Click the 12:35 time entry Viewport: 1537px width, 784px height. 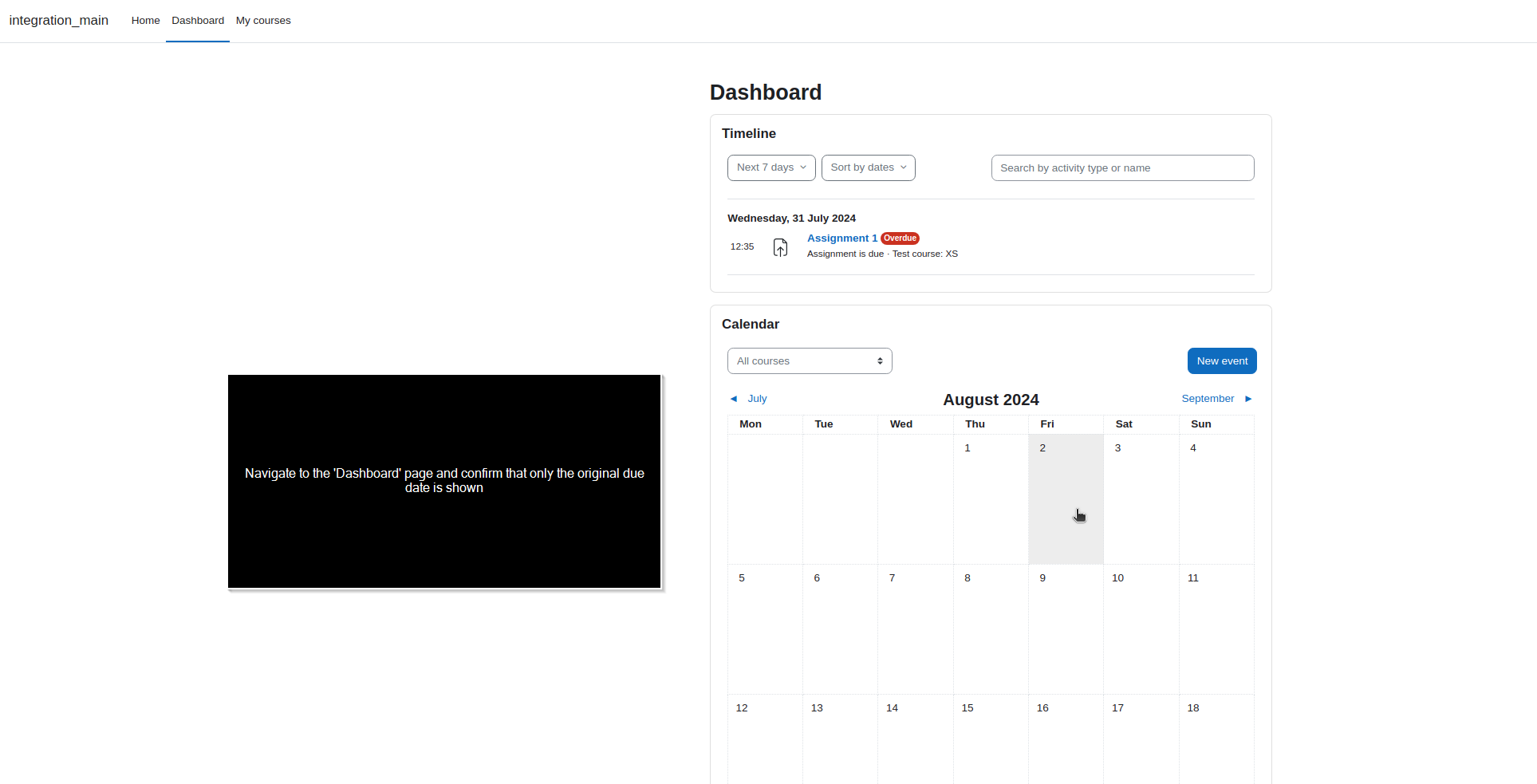coord(742,247)
